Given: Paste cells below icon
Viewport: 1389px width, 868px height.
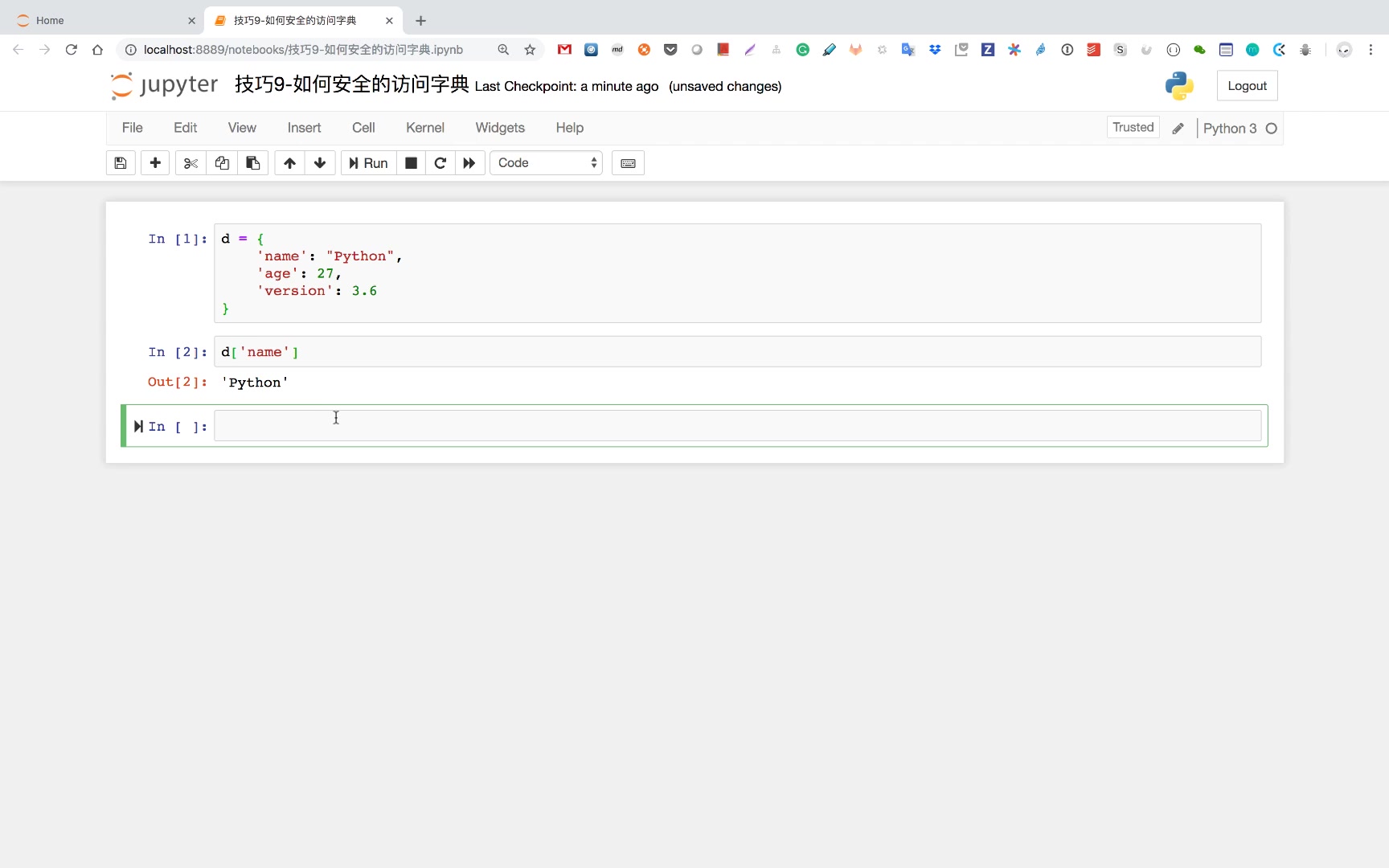Looking at the screenshot, I should pos(252,163).
